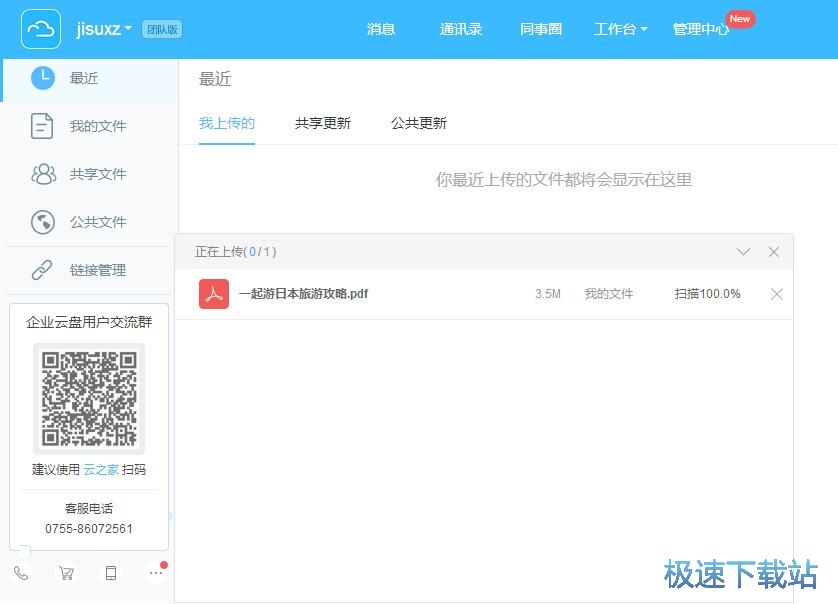This screenshot has height=604, width=838.
Task: Select the 最近 clock icon in sidebar
Action: point(43,78)
